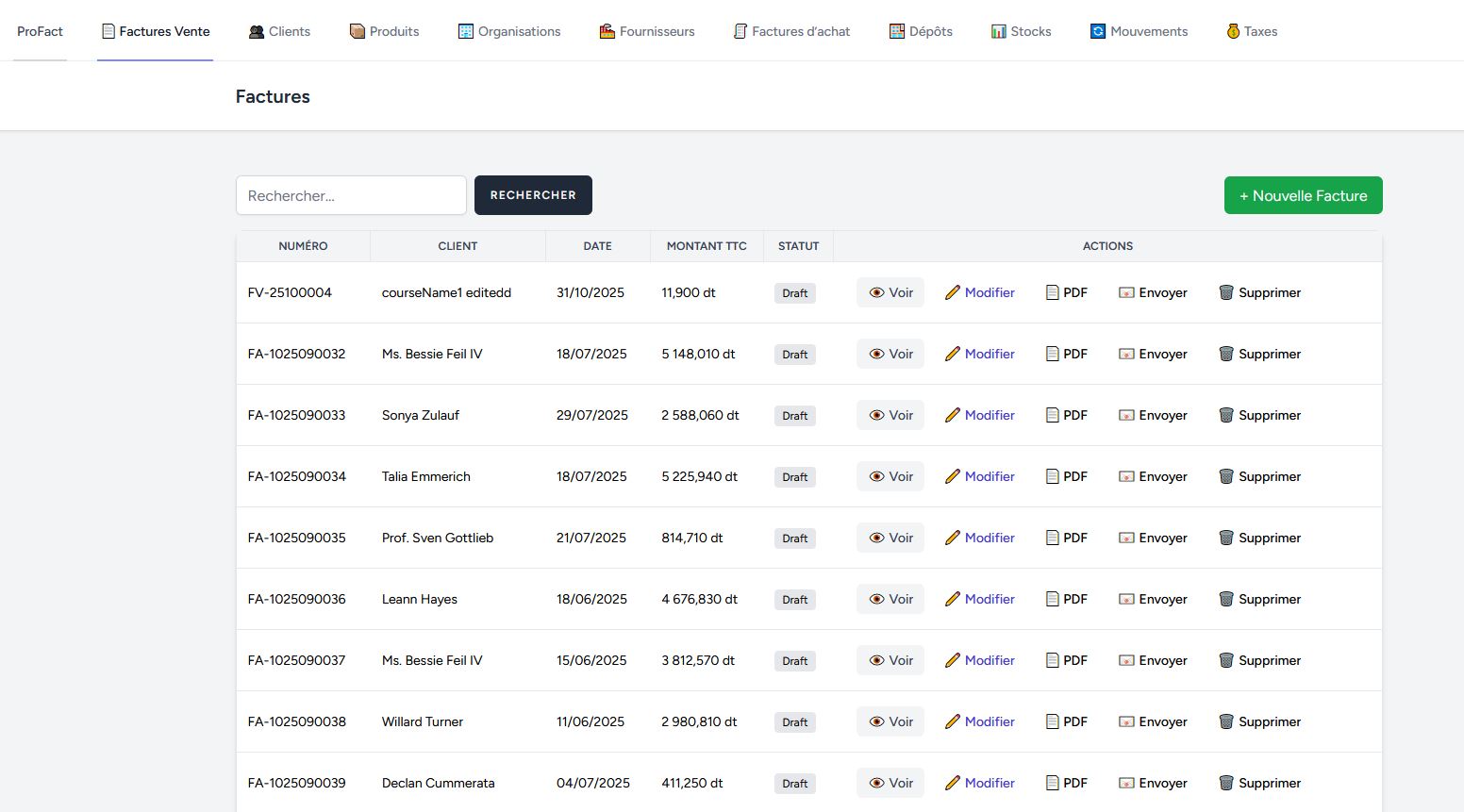The height and width of the screenshot is (812, 1464).
Task: Click the Stocks chart icon in navigation
Action: (x=998, y=31)
